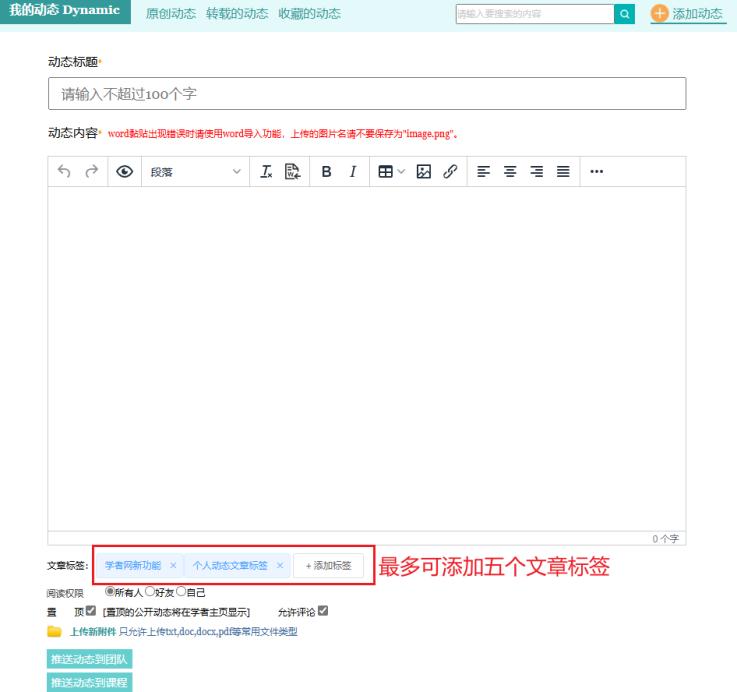Open the more options ellipsis menu
The image size is (737, 692).
(597, 172)
